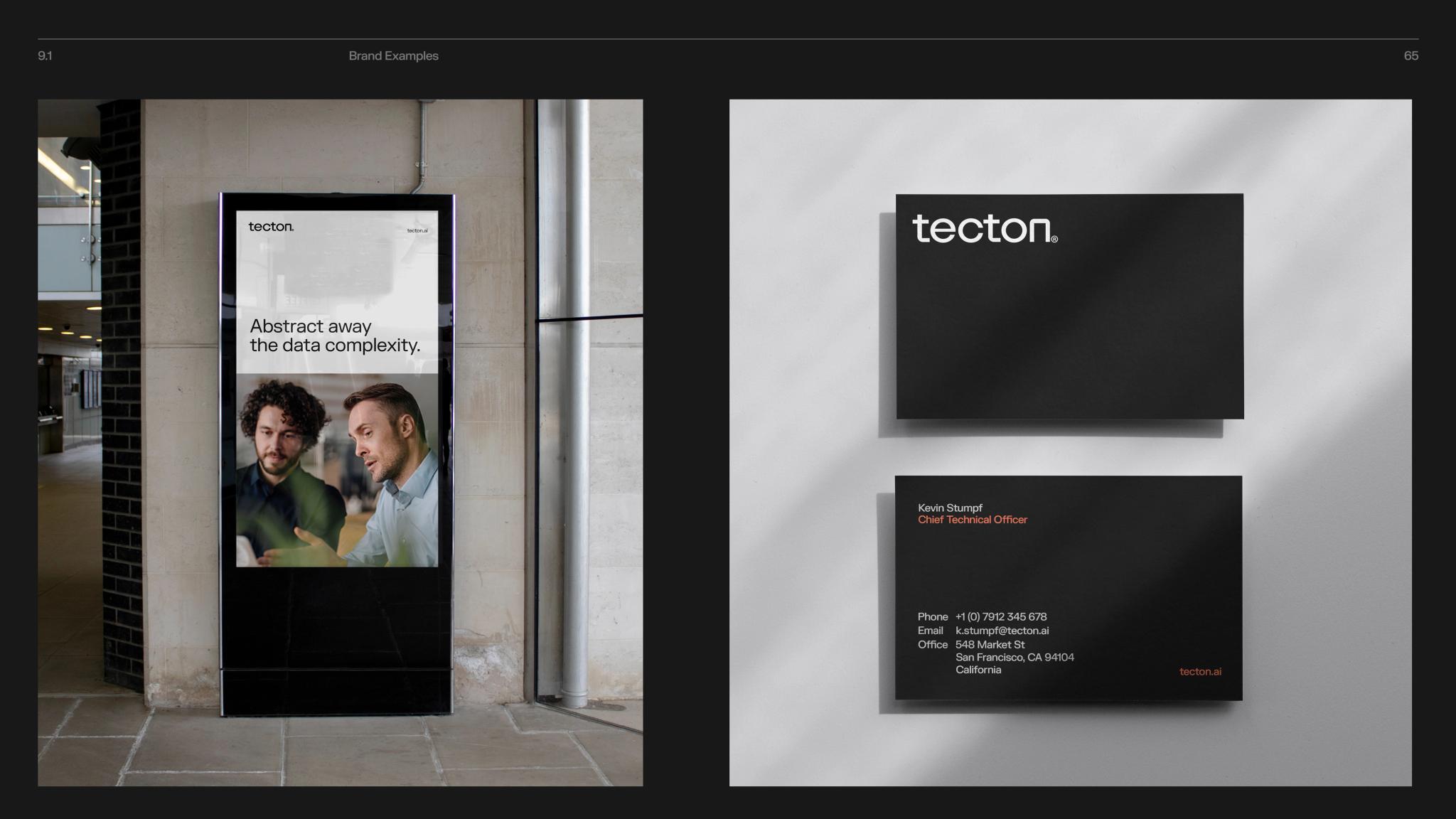Screen dimensions: 1456x819
Task: Click the 'Phone' label on the card
Action: (933, 616)
